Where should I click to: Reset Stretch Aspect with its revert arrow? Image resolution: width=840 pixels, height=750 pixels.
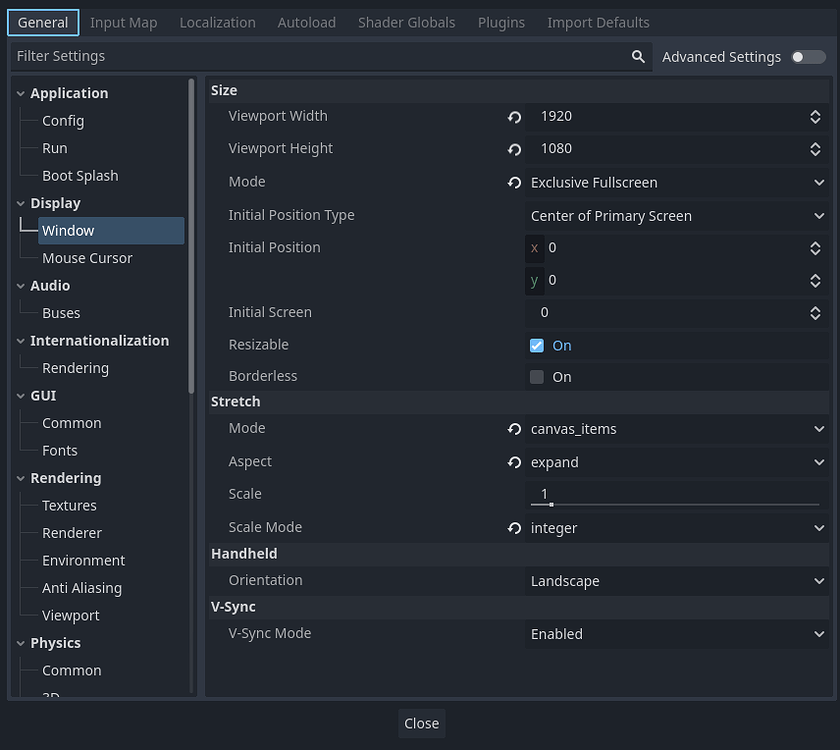coord(514,462)
